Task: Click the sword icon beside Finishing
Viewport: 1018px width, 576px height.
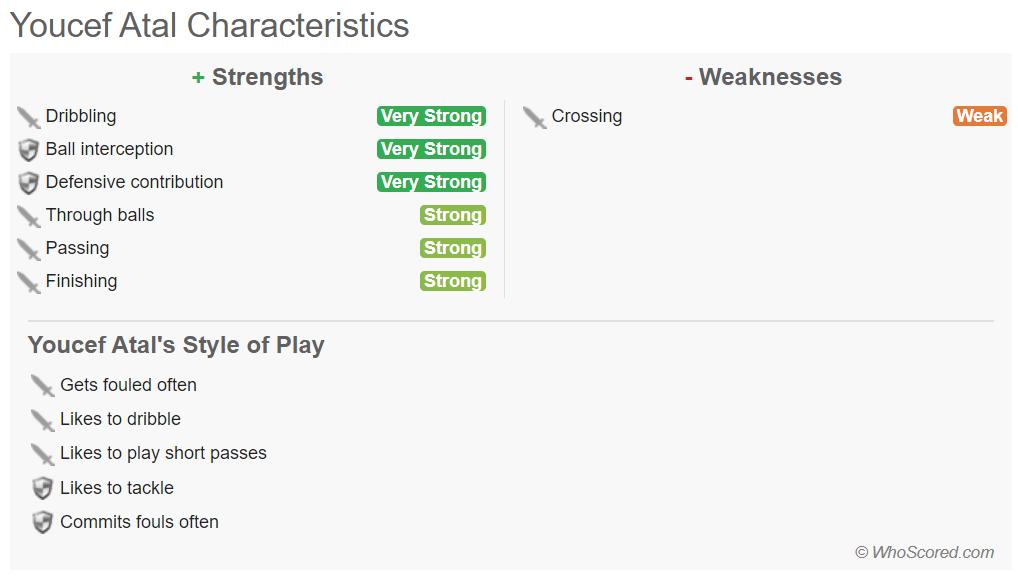Action: tap(28, 282)
